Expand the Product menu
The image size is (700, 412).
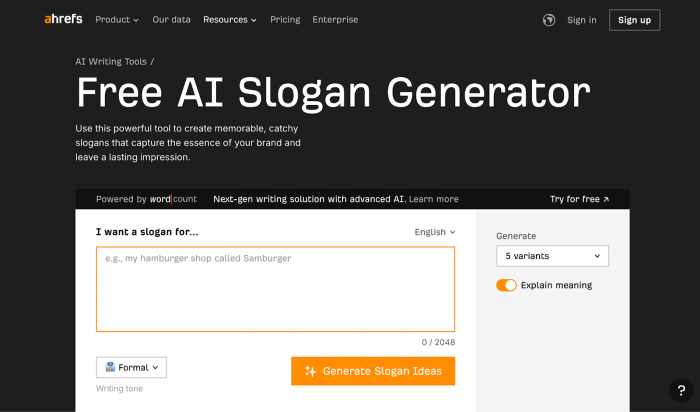coord(117,20)
